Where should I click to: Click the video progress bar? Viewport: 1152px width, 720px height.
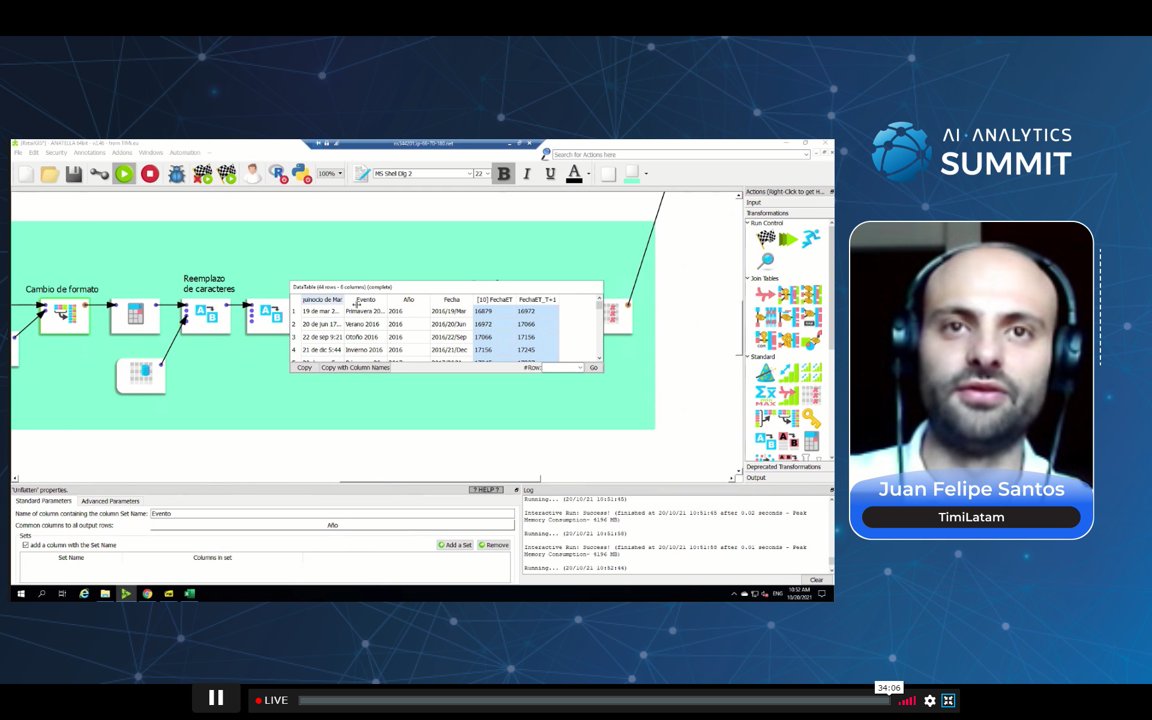594,701
